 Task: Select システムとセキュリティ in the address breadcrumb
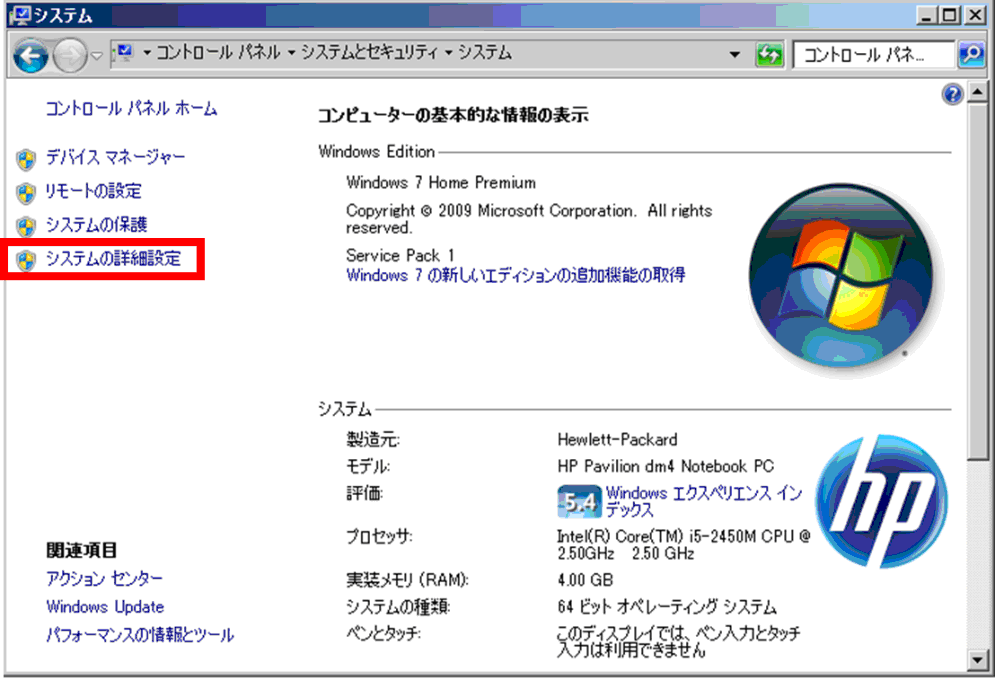pyautogui.click(x=369, y=53)
